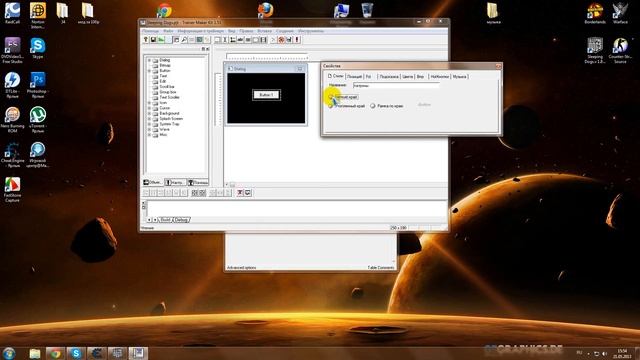Image resolution: width=640 pixels, height=360 pixels.
Task: Expand the Button tree node
Action: tap(149, 71)
